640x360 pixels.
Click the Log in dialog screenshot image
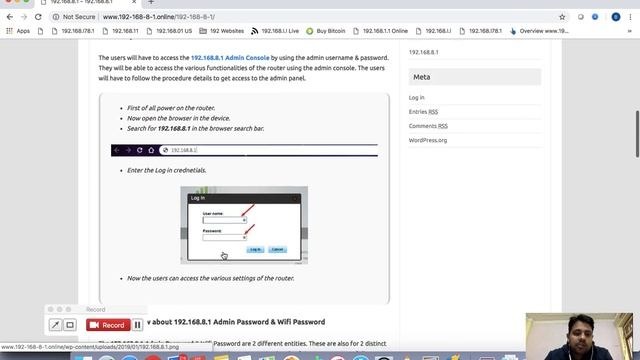pyautogui.click(x=244, y=225)
